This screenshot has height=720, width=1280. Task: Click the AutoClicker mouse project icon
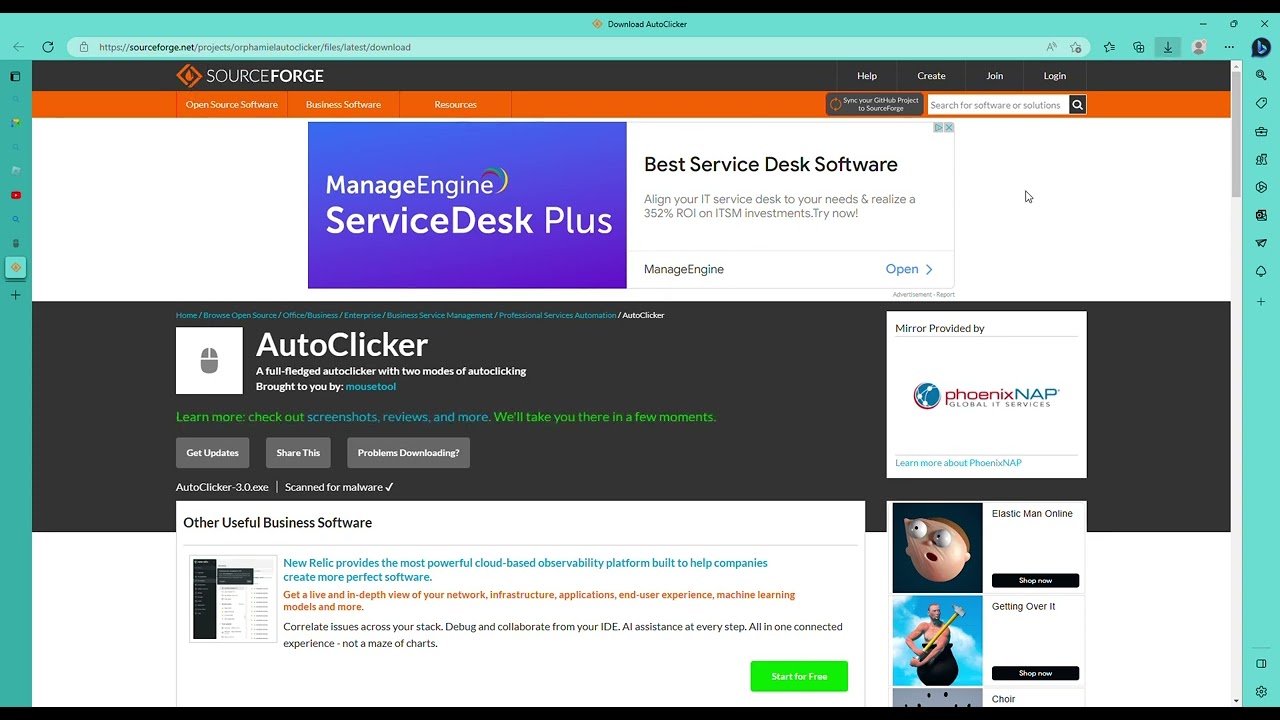209,361
